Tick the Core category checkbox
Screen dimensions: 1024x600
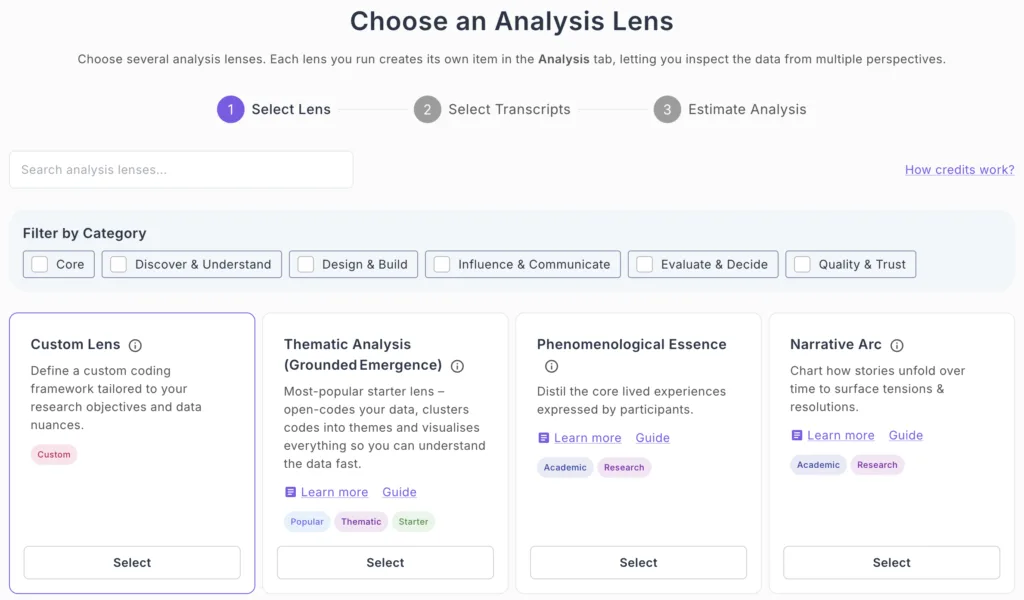40,264
